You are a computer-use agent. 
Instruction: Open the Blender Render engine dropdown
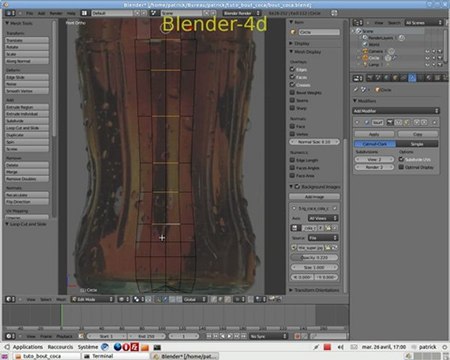tap(242, 13)
